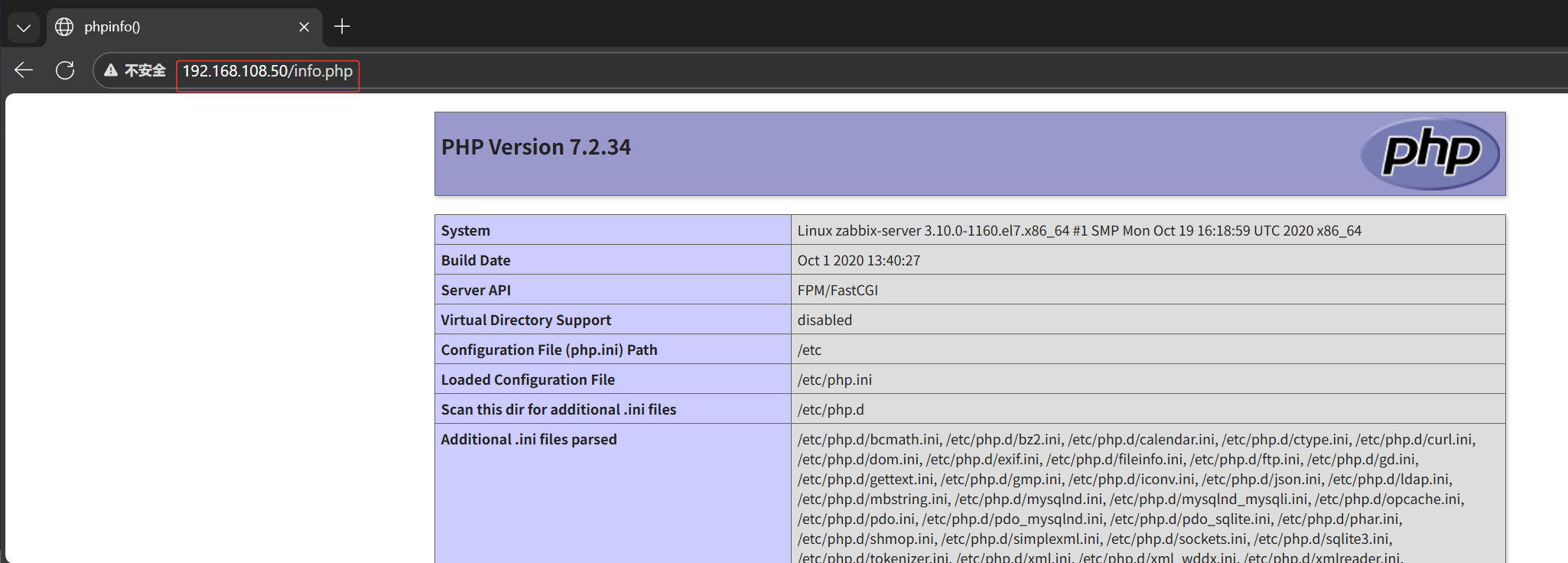1568x563 pixels.
Task: Click the /etc path value
Action: pos(809,350)
